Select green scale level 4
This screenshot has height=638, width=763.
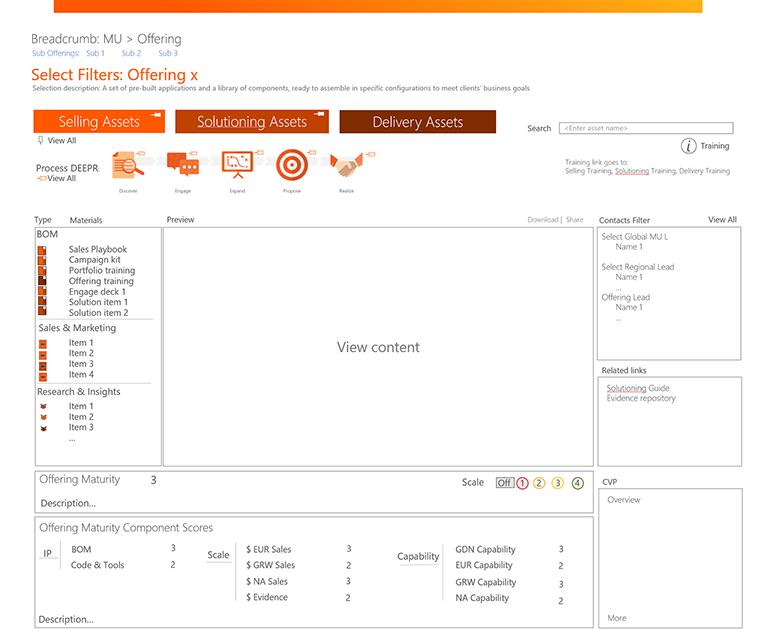pyautogui.click(x=577, y=483)
